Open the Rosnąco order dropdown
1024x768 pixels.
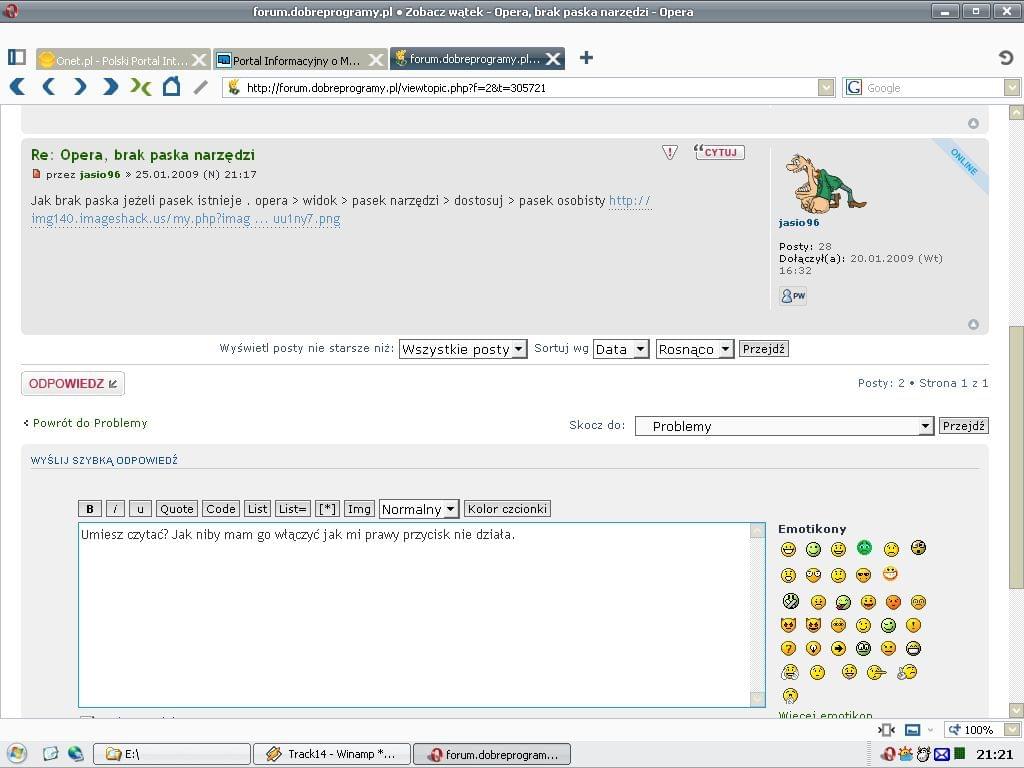coord(695,349)
